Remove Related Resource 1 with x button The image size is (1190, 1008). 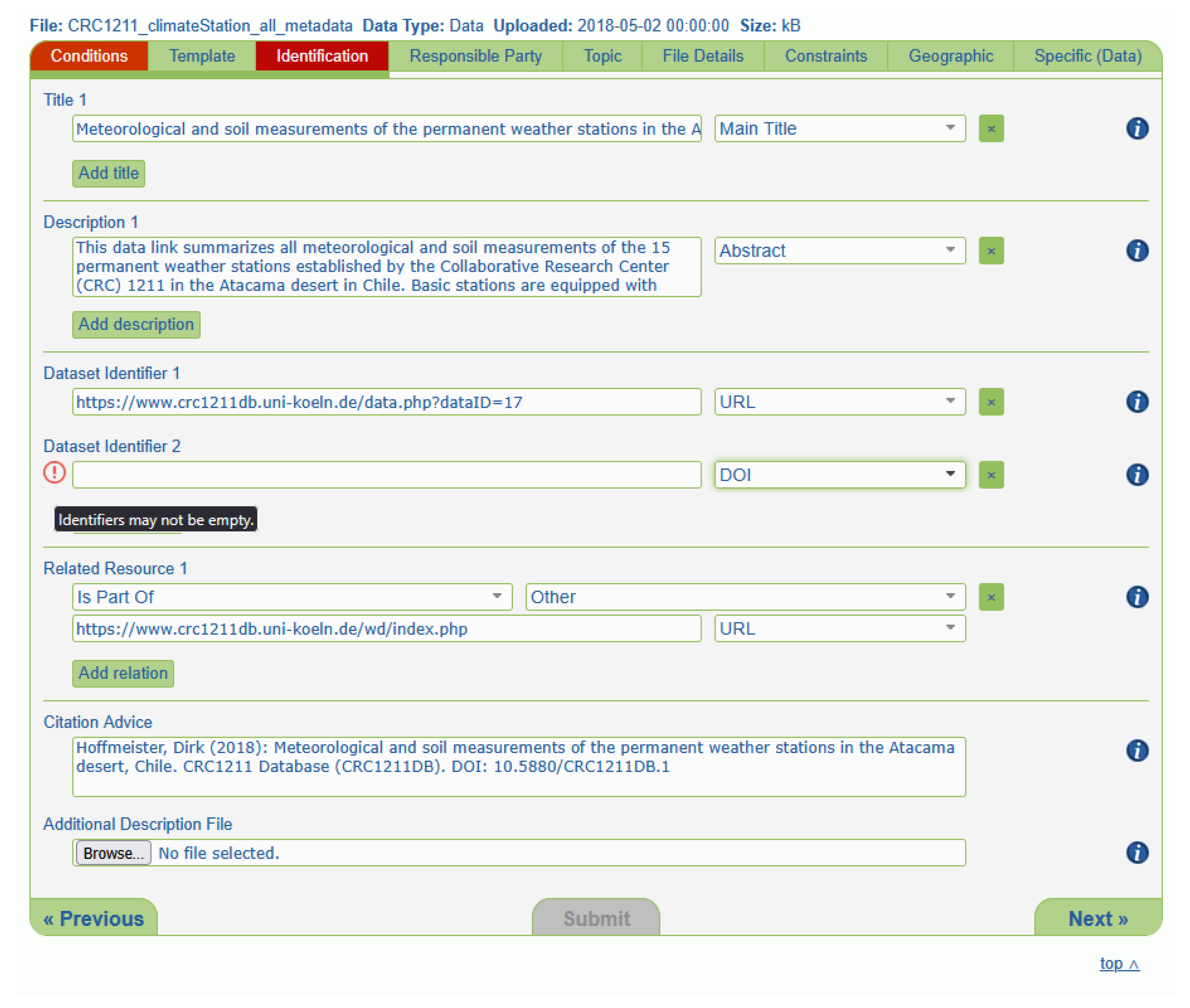coord(991,597)
